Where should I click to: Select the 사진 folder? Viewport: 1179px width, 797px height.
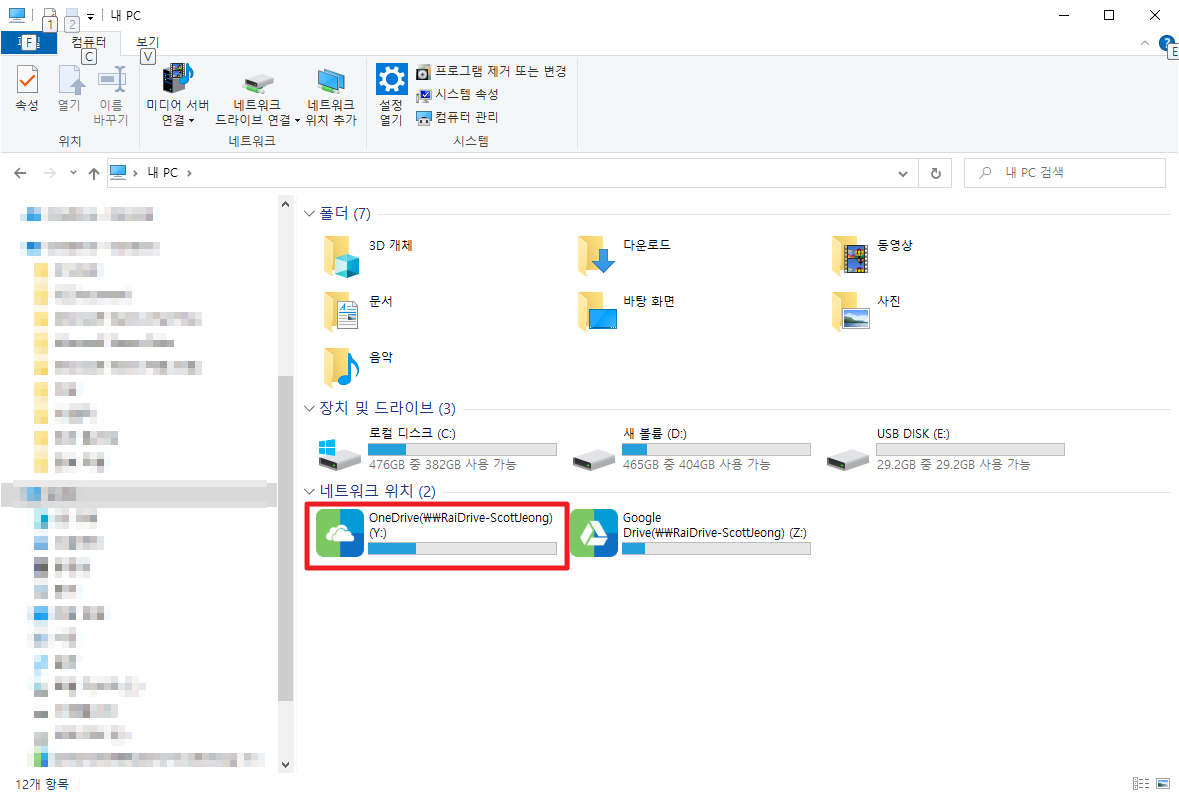[866, 311]
